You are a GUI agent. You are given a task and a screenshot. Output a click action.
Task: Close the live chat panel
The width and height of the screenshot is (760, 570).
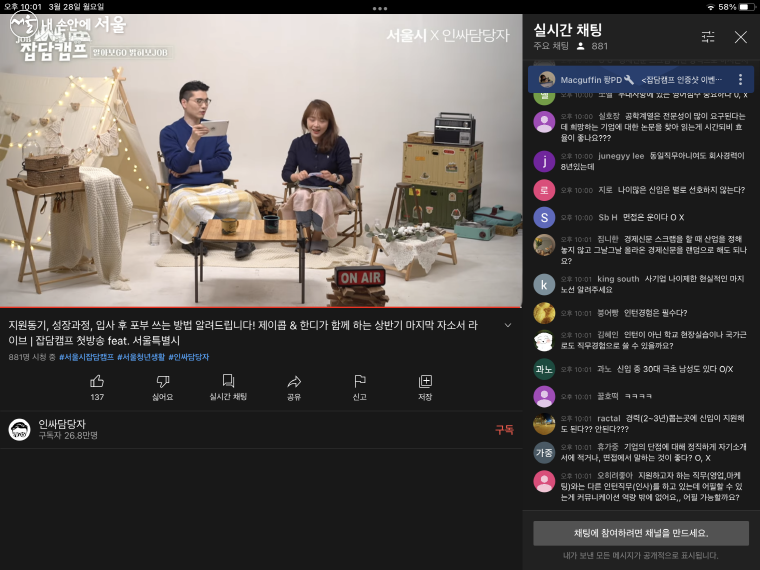click(741, 37)
